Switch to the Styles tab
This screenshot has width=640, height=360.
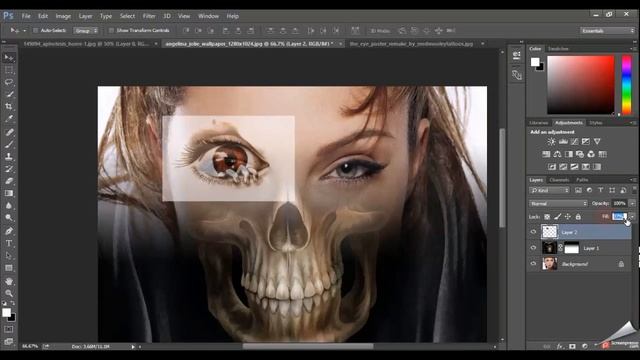(596, 123)
